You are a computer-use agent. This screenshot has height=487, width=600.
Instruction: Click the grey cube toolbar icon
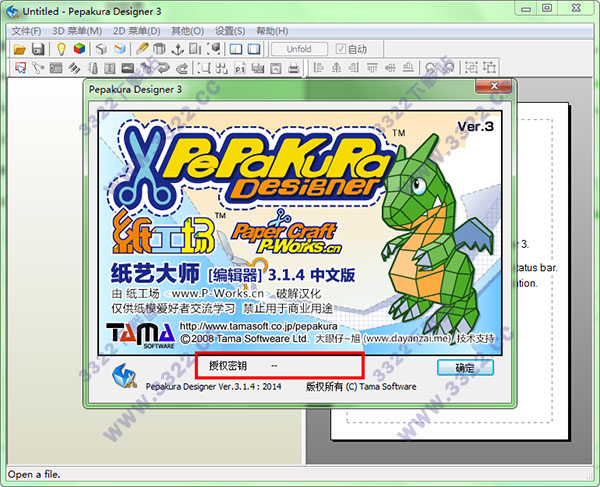pyautogui.click(x=101, y=49)
